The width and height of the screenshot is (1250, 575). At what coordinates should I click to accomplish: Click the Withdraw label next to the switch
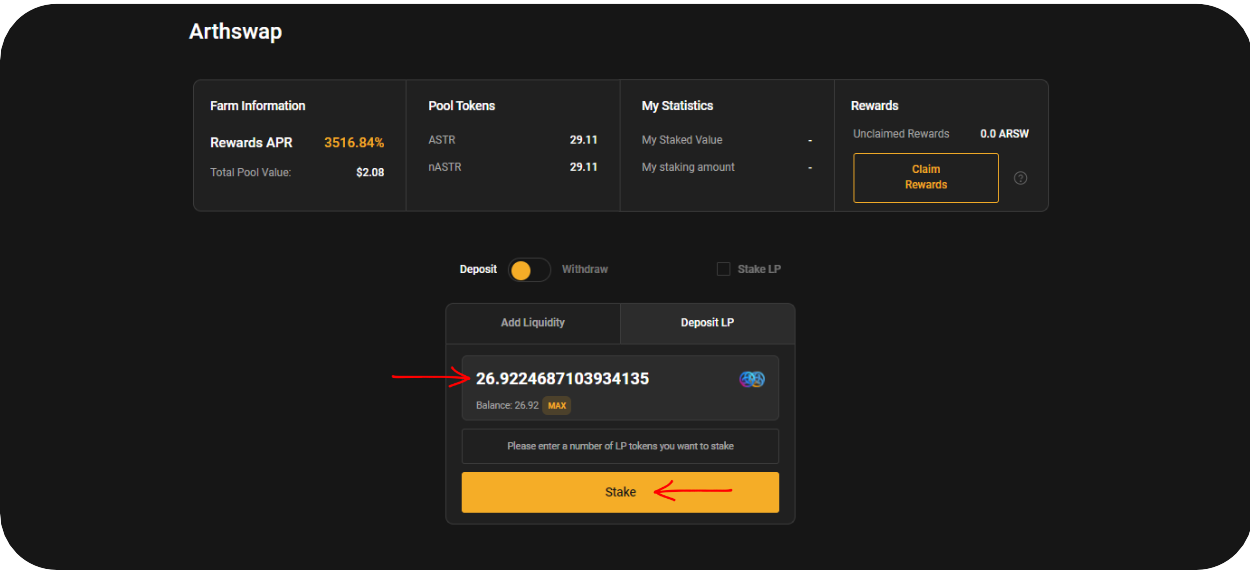584,269
